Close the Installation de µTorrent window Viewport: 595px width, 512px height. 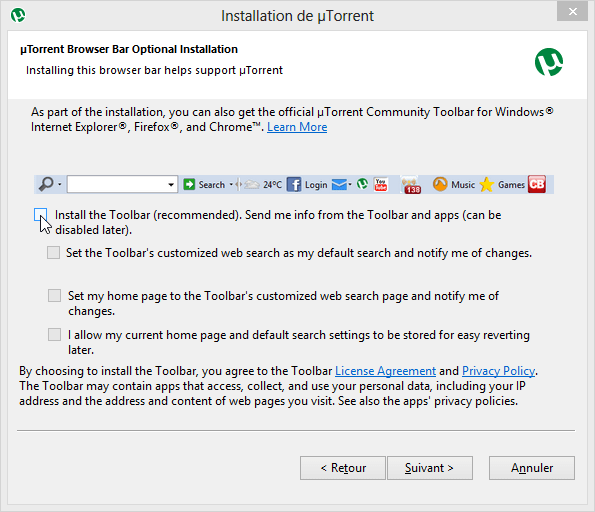tap(572, 11)
